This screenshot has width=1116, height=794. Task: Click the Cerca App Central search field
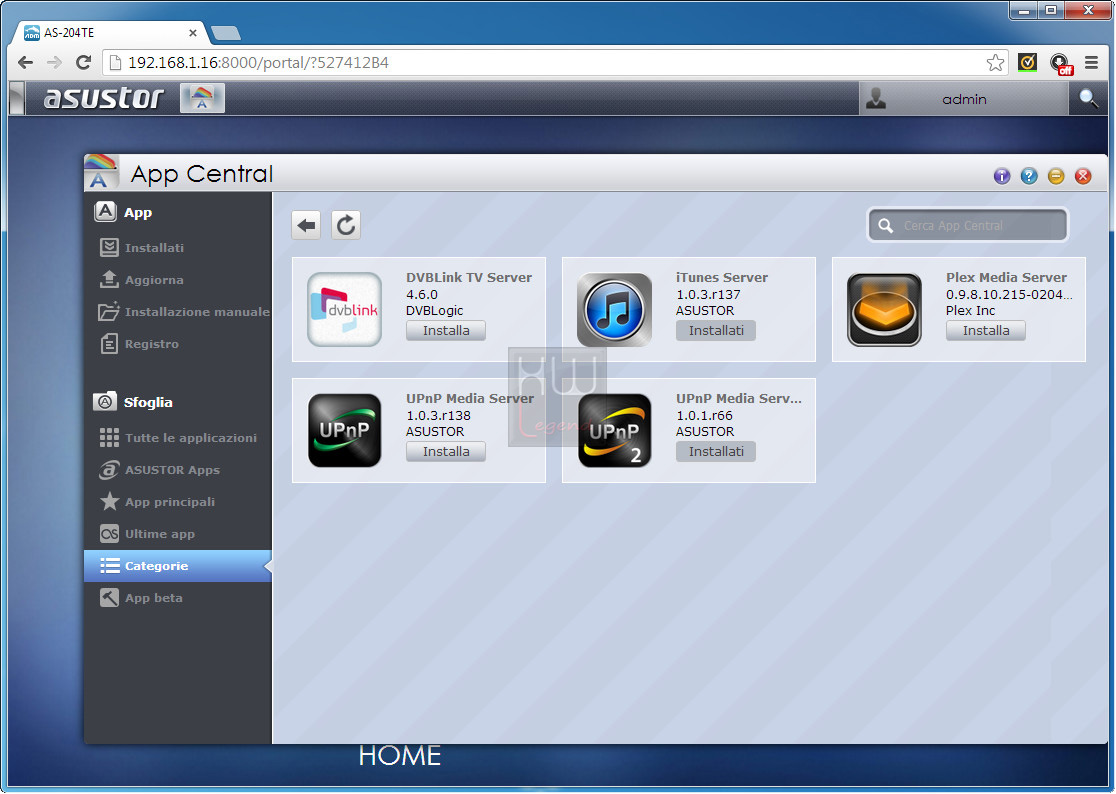tap(967, 226)
